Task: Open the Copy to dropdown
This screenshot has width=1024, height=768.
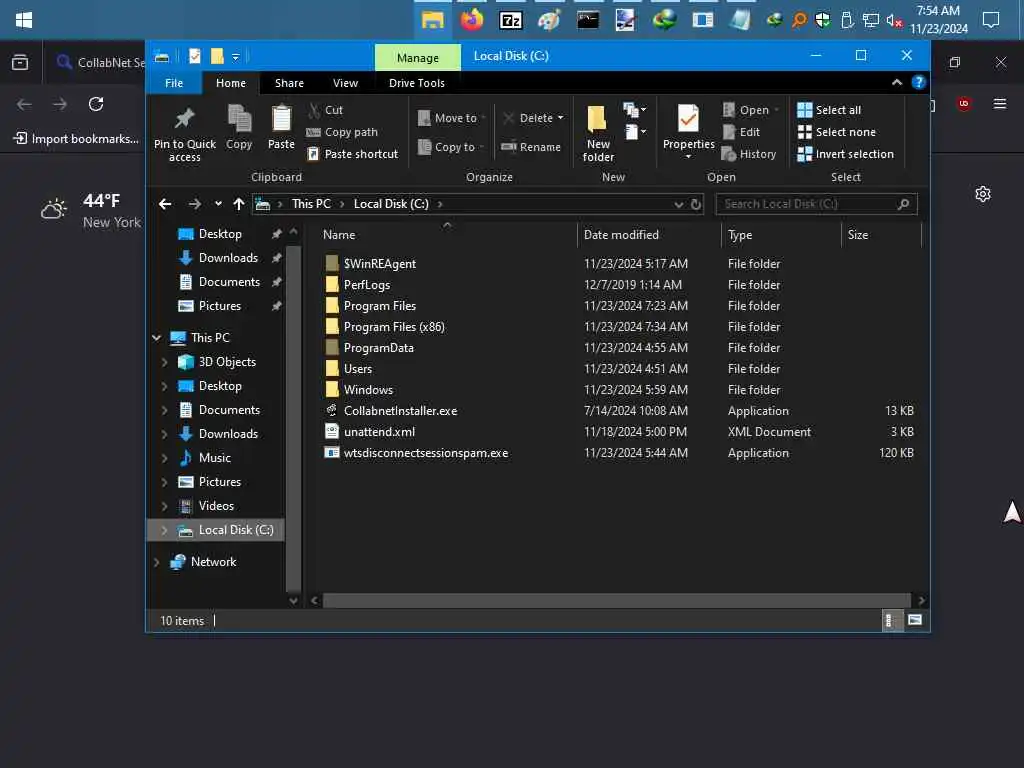Action: point(451,147)
